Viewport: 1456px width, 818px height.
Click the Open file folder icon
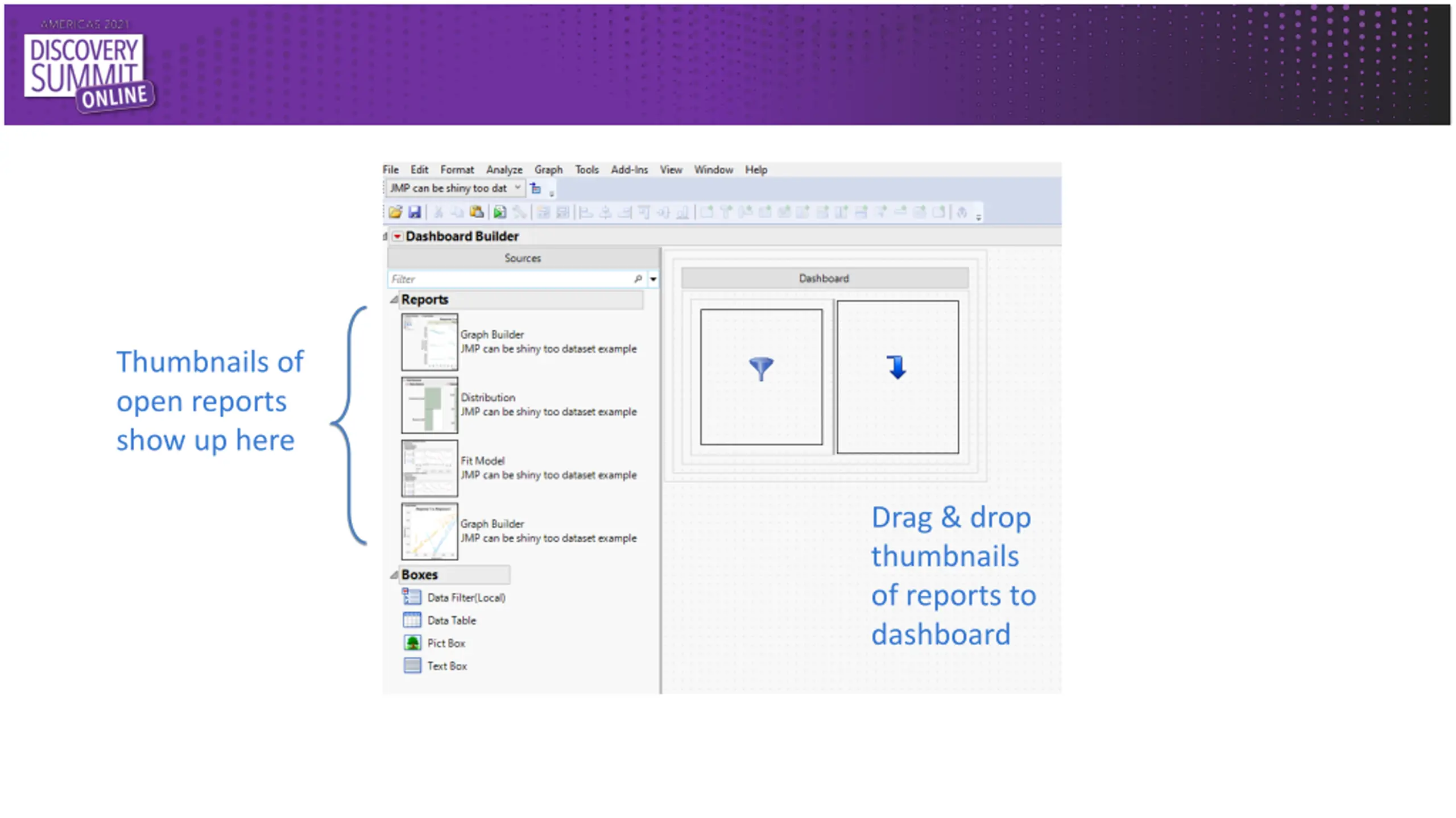point(395,213)
